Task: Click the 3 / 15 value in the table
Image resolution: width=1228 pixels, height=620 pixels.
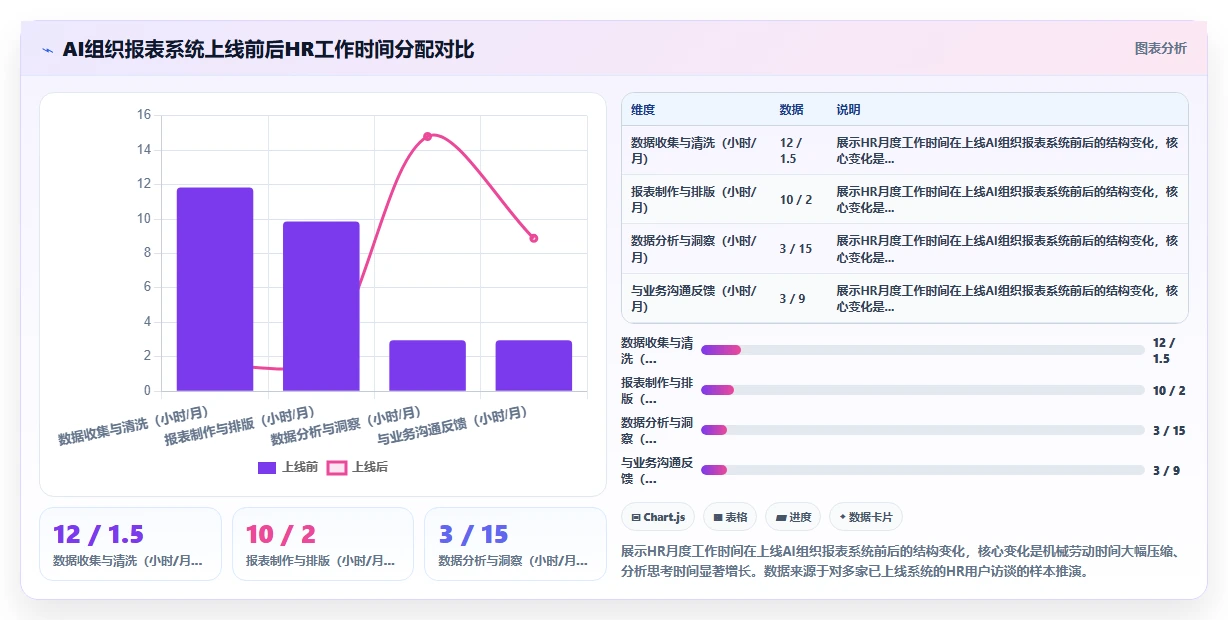Action: pos(796,249)
